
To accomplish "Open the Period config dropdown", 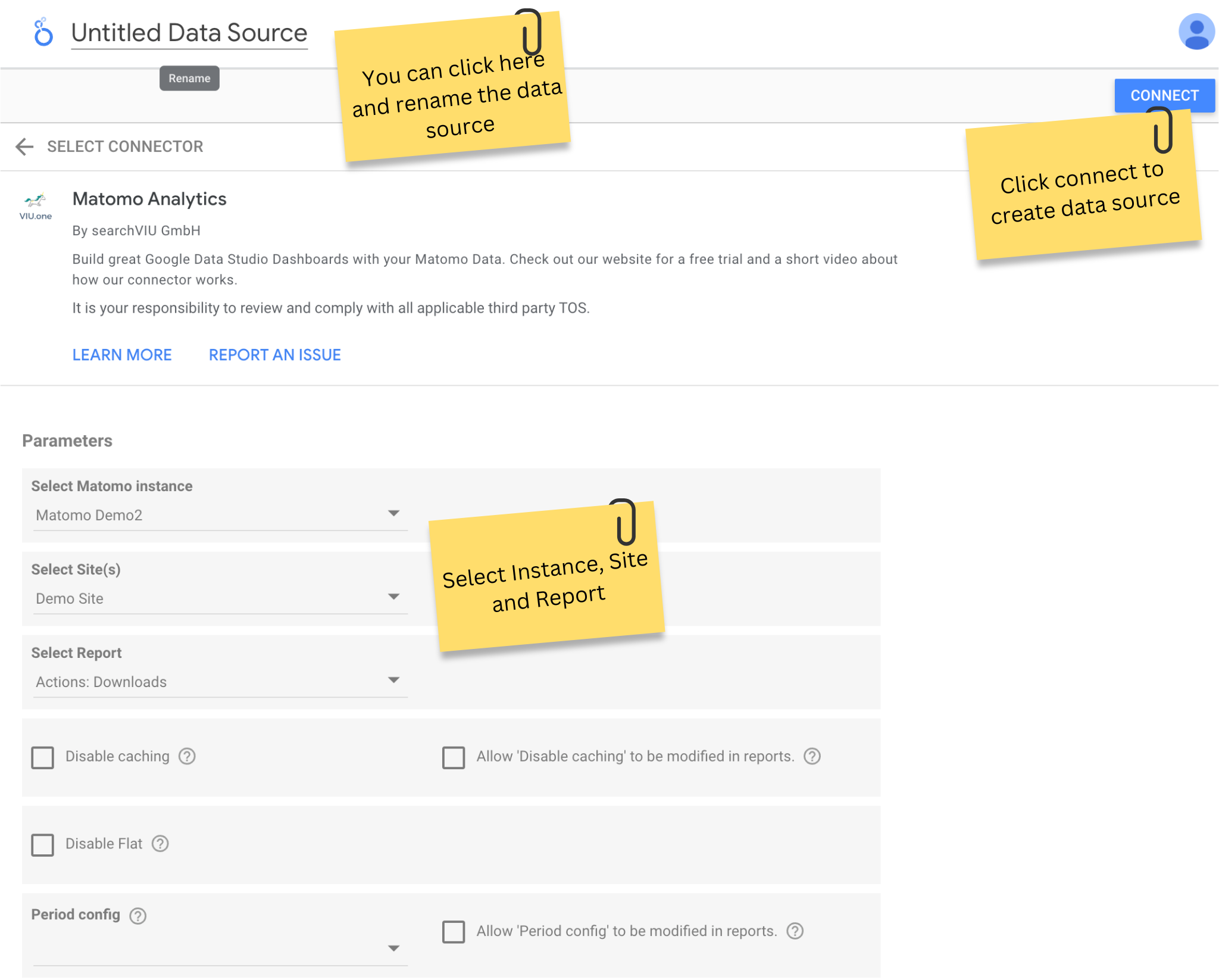I will tap(220, 948).
